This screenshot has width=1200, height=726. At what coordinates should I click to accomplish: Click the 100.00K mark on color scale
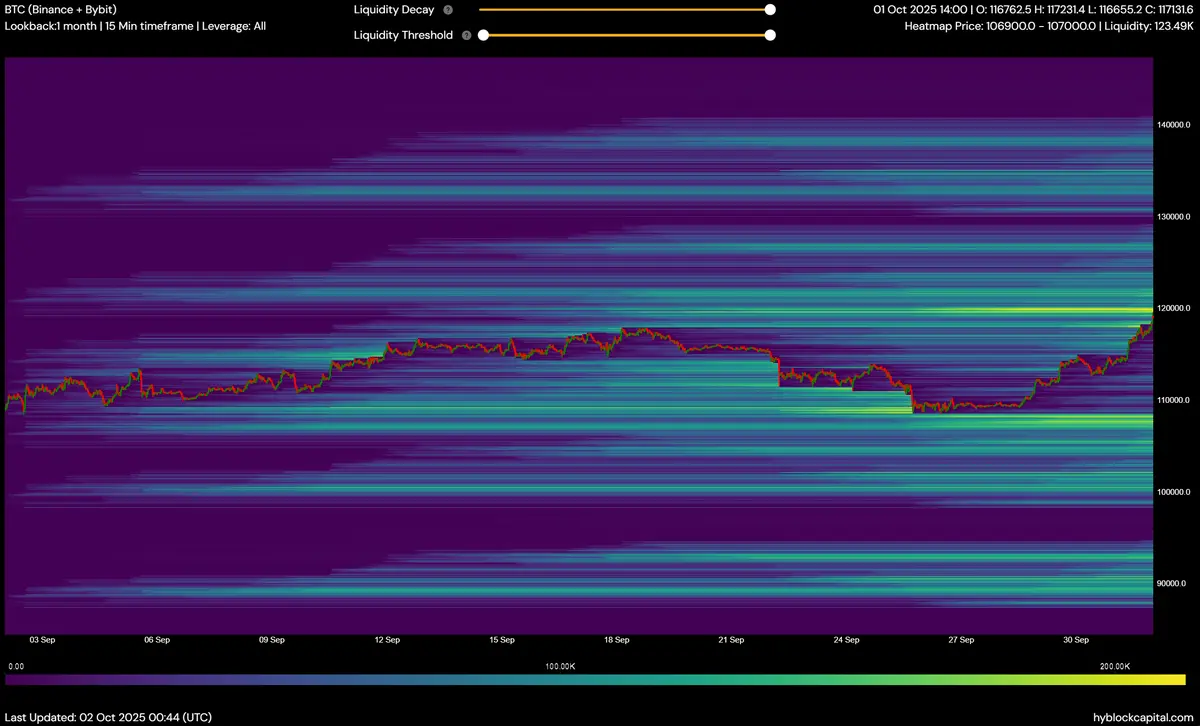(560, 666)
